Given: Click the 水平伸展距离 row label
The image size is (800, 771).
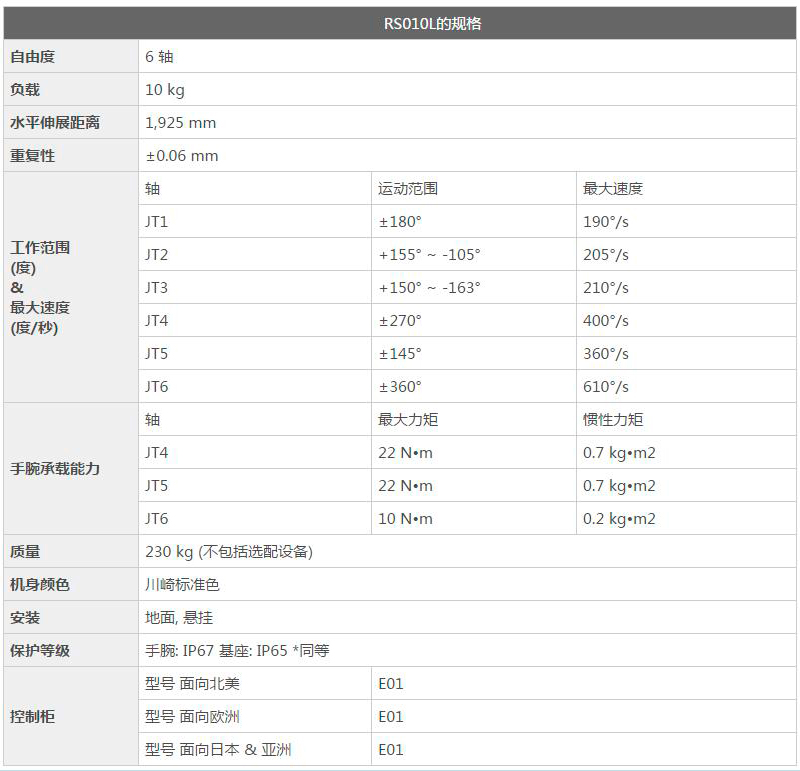Looking at the screenshot, I should (55, 123).
